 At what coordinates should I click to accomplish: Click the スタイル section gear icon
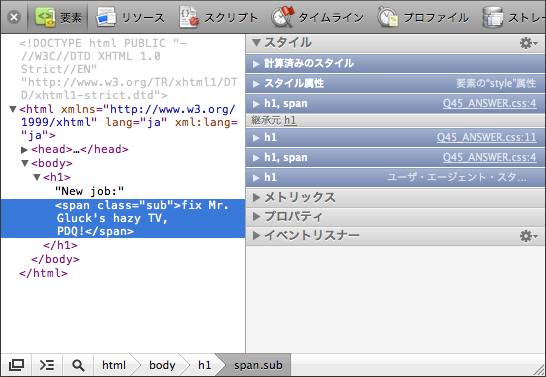pos(529,43)
